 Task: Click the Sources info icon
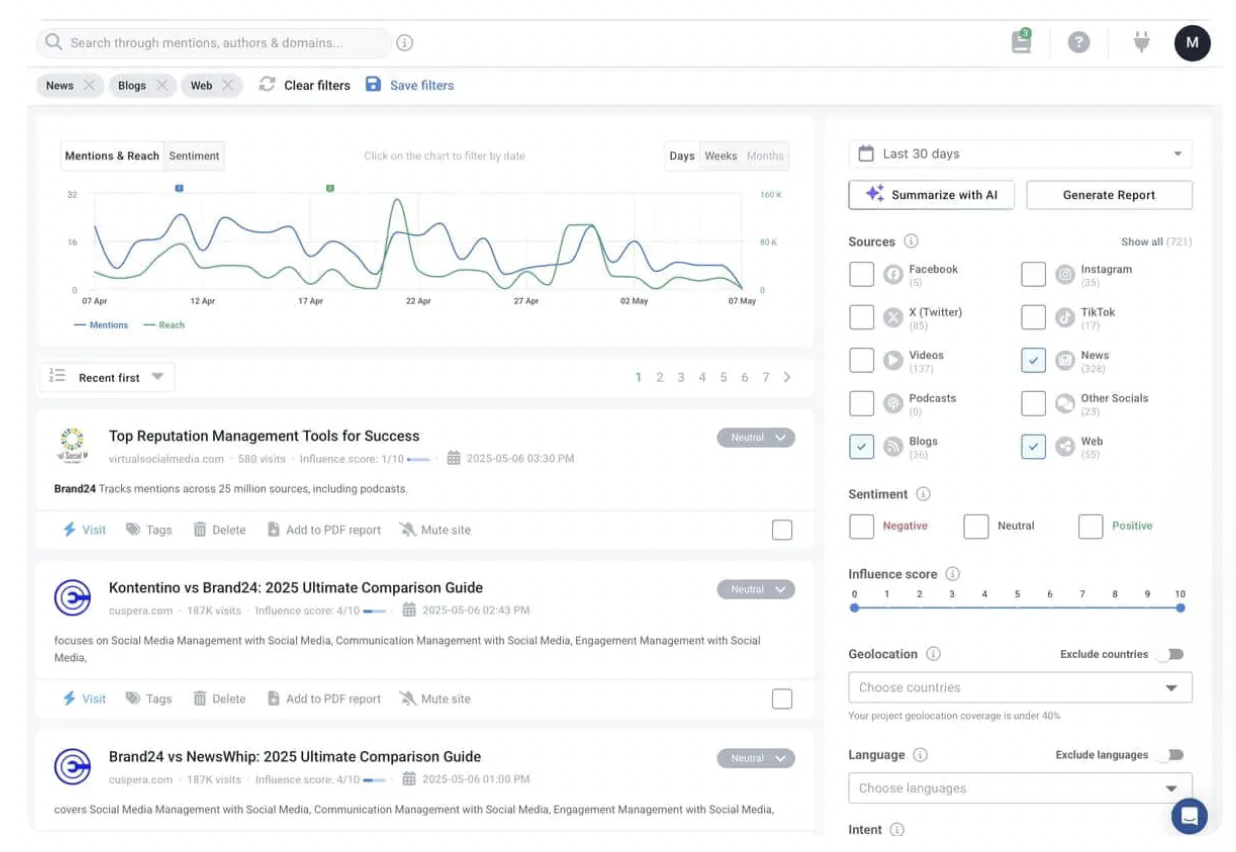(911, 242)
